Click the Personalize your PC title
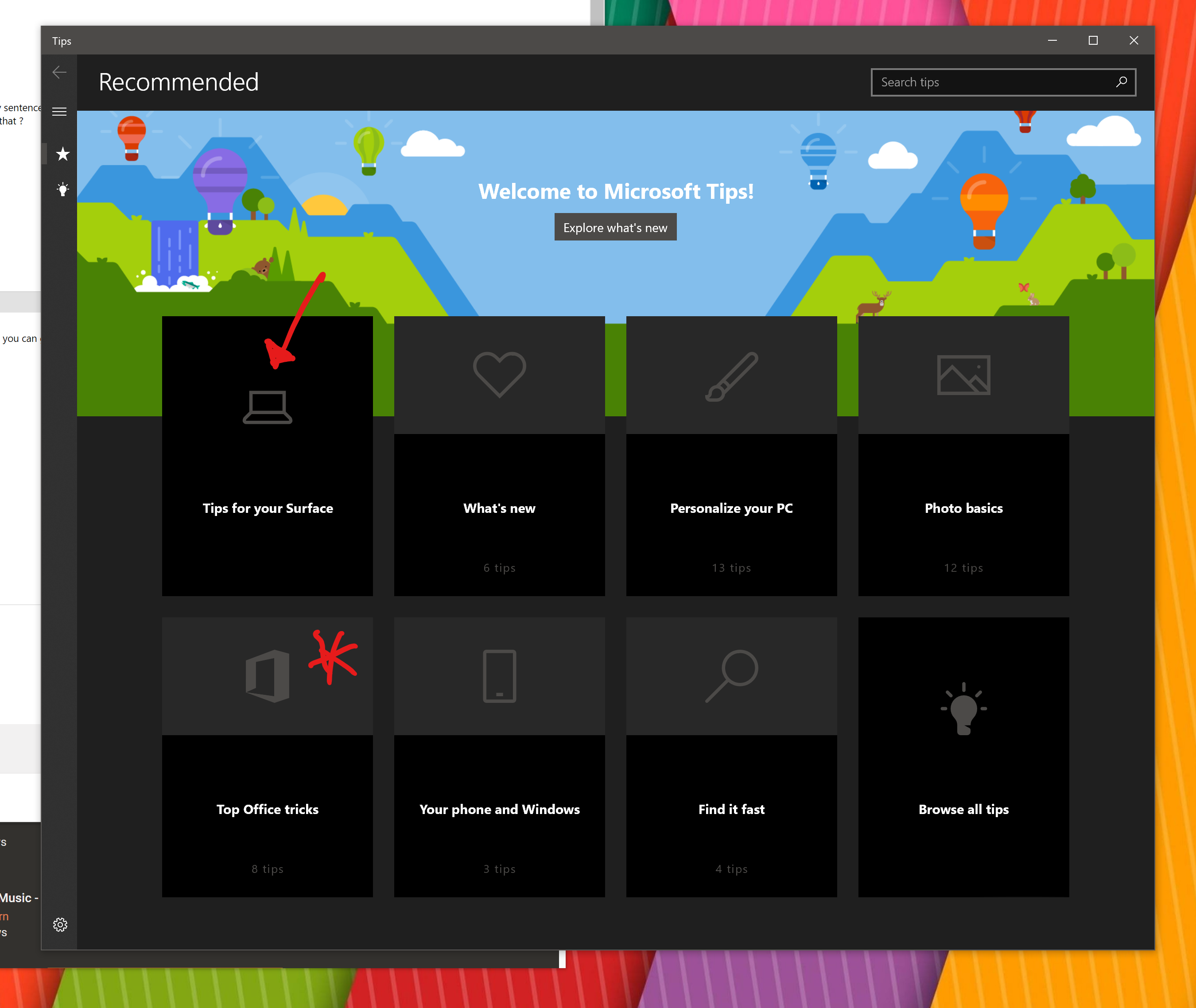 pos(731,508)
